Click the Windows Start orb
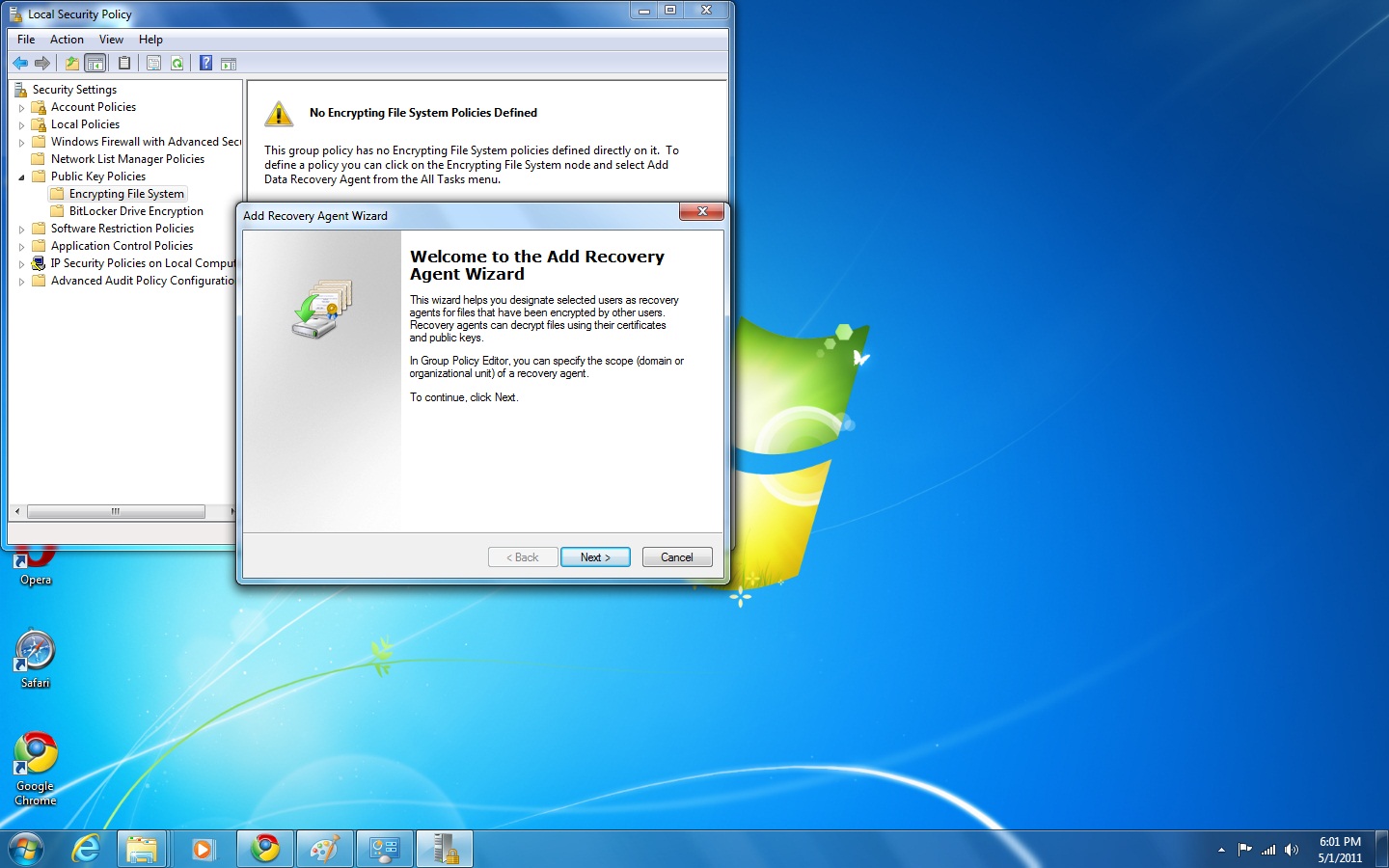 pos(26,850)
